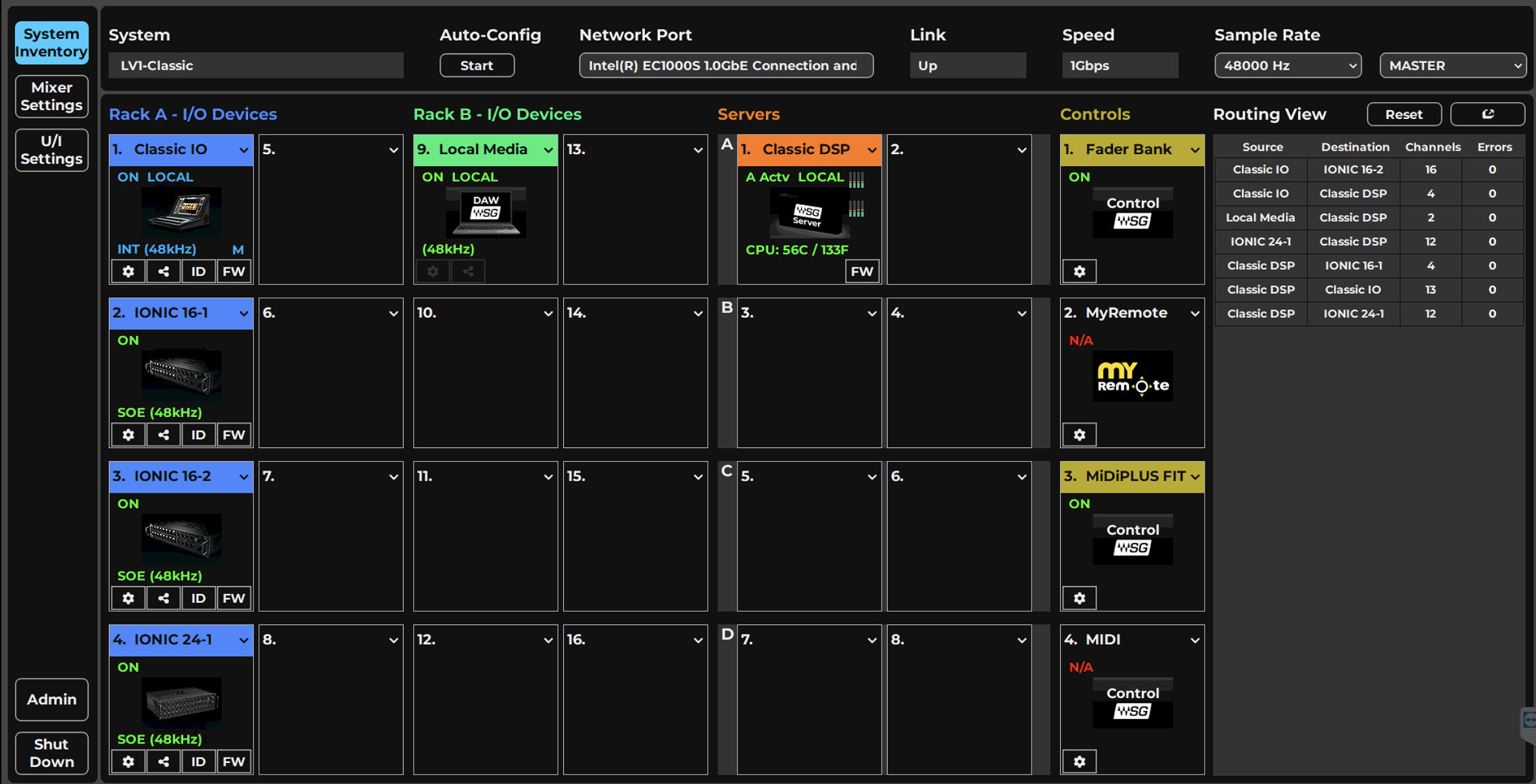The image size is (1536, 784).
Task: Open firmware for Classic IO
Action: (x=234, y=272)
